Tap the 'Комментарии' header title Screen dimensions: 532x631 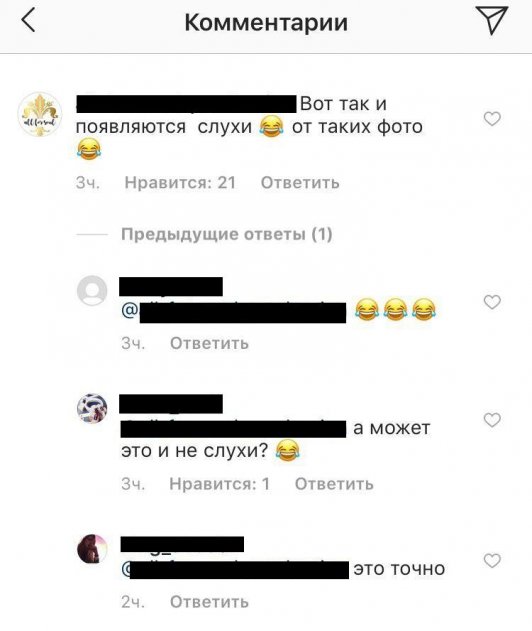266,23
